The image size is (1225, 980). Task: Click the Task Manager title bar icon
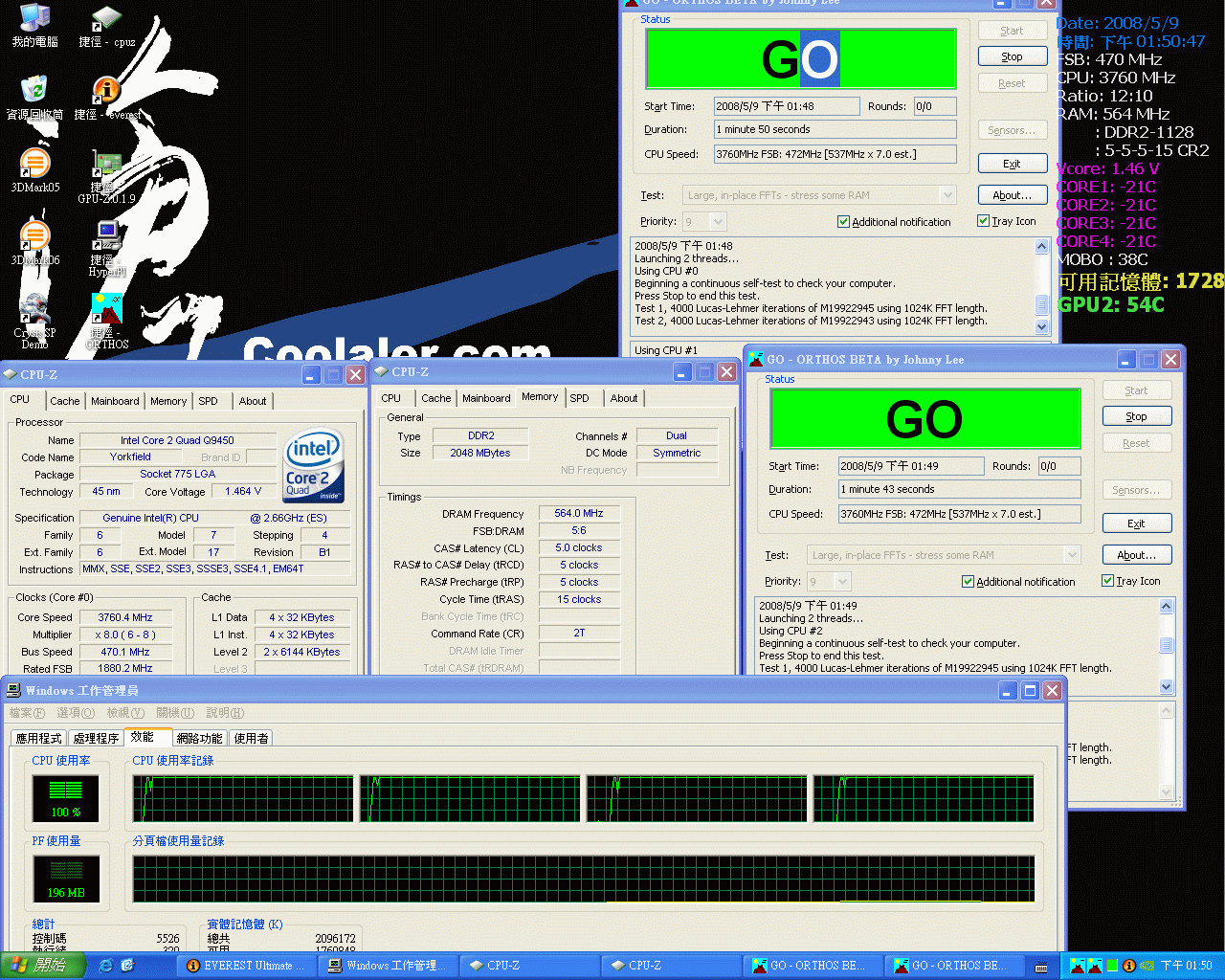[13, 690]
